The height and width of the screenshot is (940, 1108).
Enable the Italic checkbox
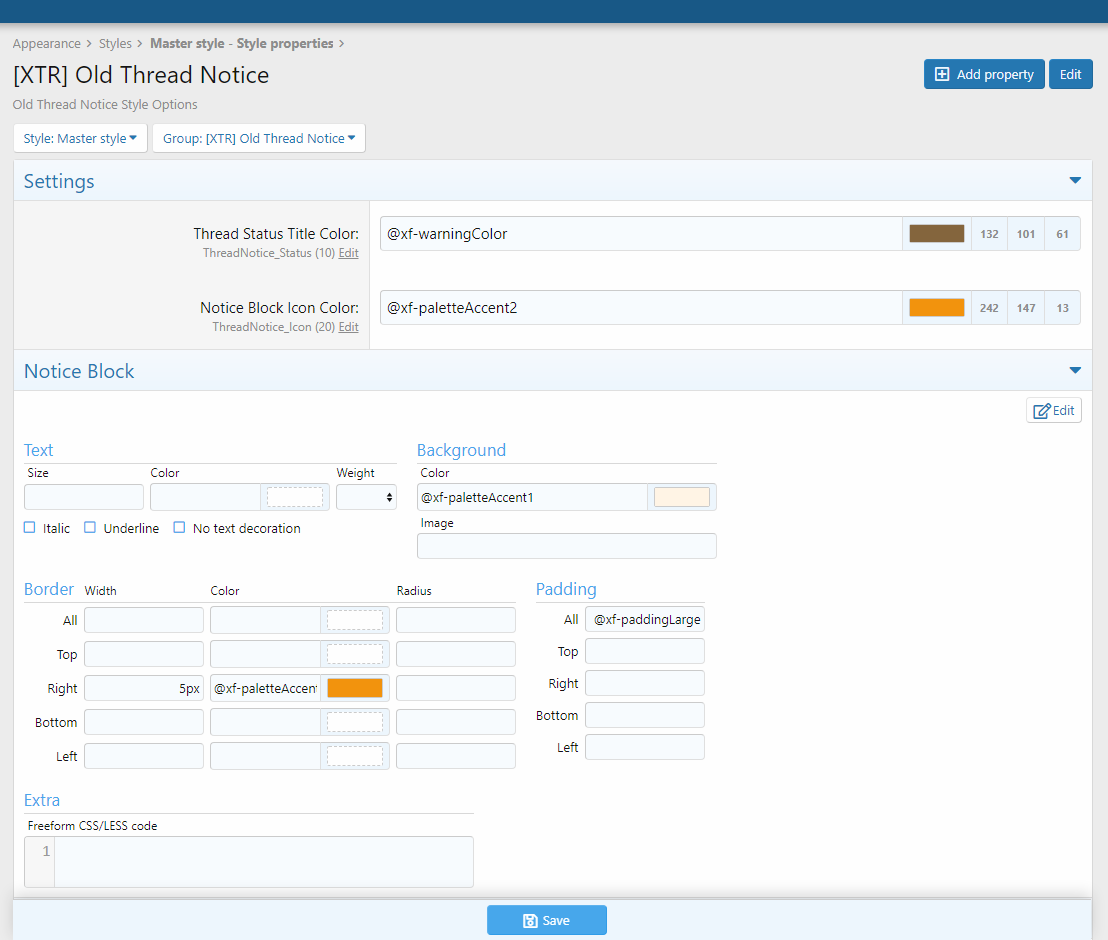click(30, 528)
